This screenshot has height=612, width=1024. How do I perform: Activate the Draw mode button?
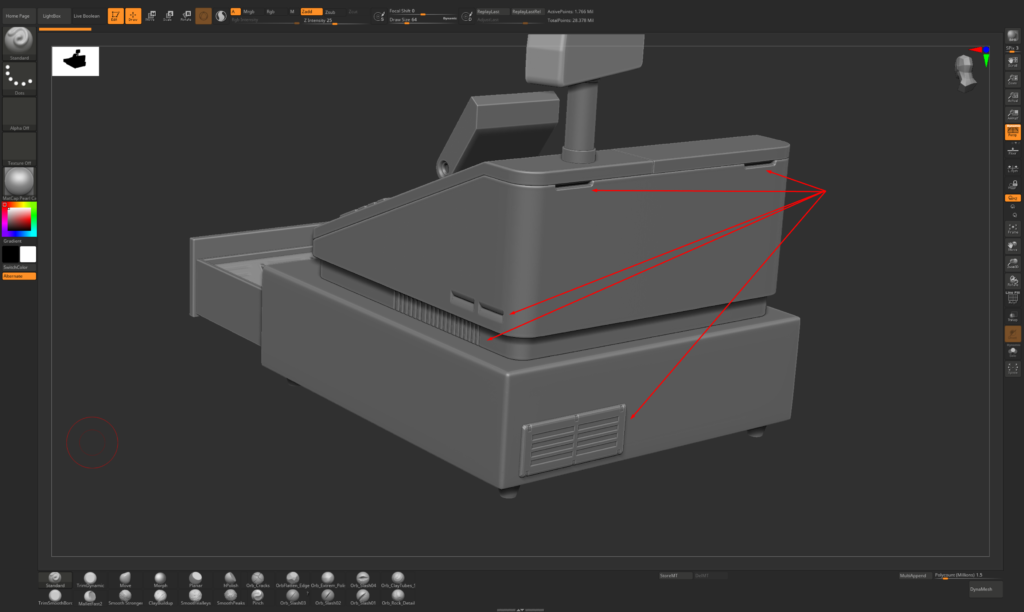133,16
